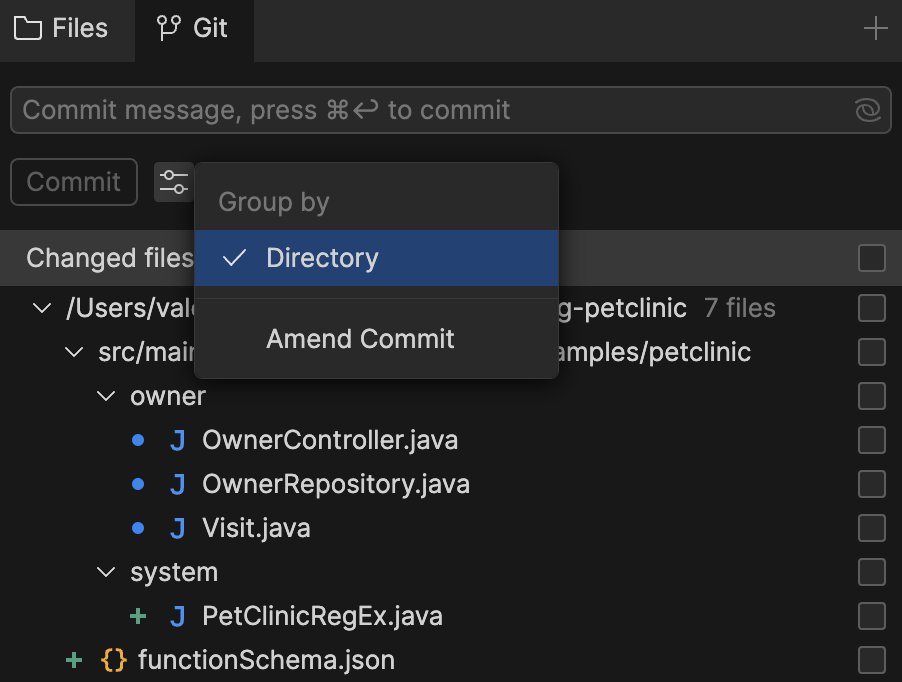Click the plus icon to add a panel
Viewport: 902px width, 682px height.
(875, 28)
